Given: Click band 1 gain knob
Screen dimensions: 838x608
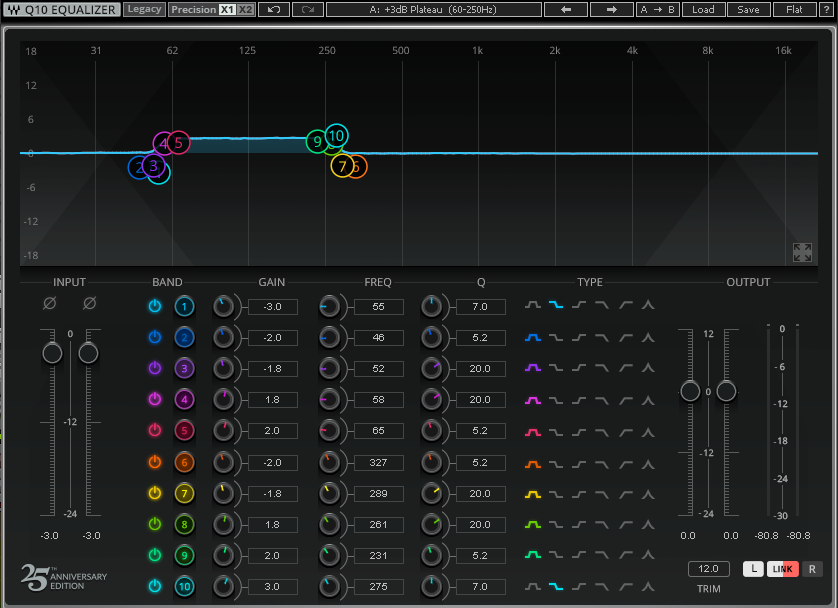Looking at the screenshot, I should (x=223, y=307).
